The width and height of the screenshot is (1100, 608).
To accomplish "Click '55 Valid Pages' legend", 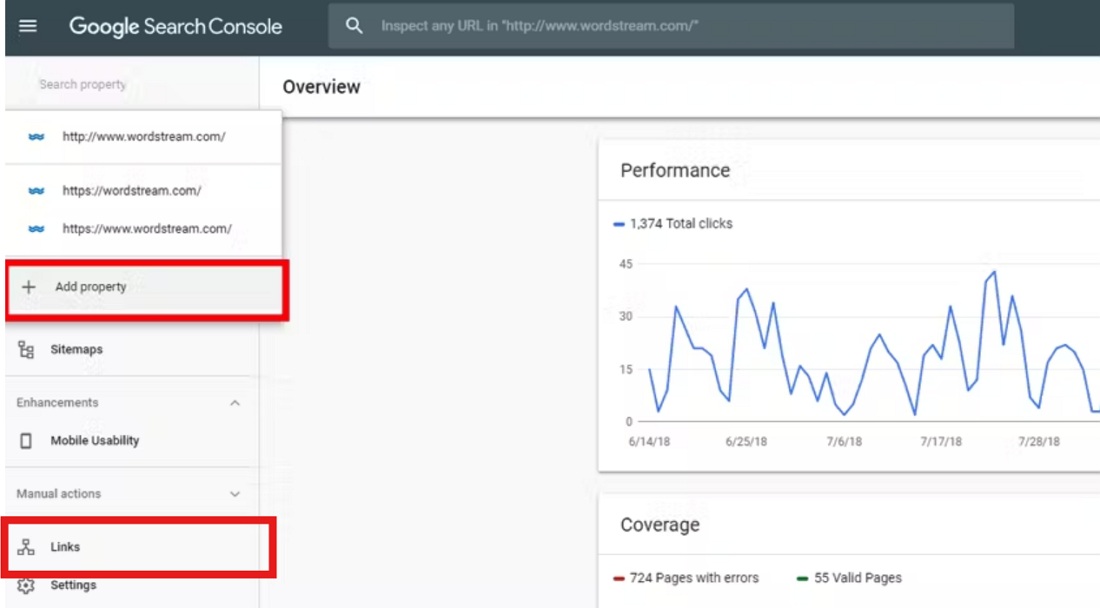I will pos(857,578).
